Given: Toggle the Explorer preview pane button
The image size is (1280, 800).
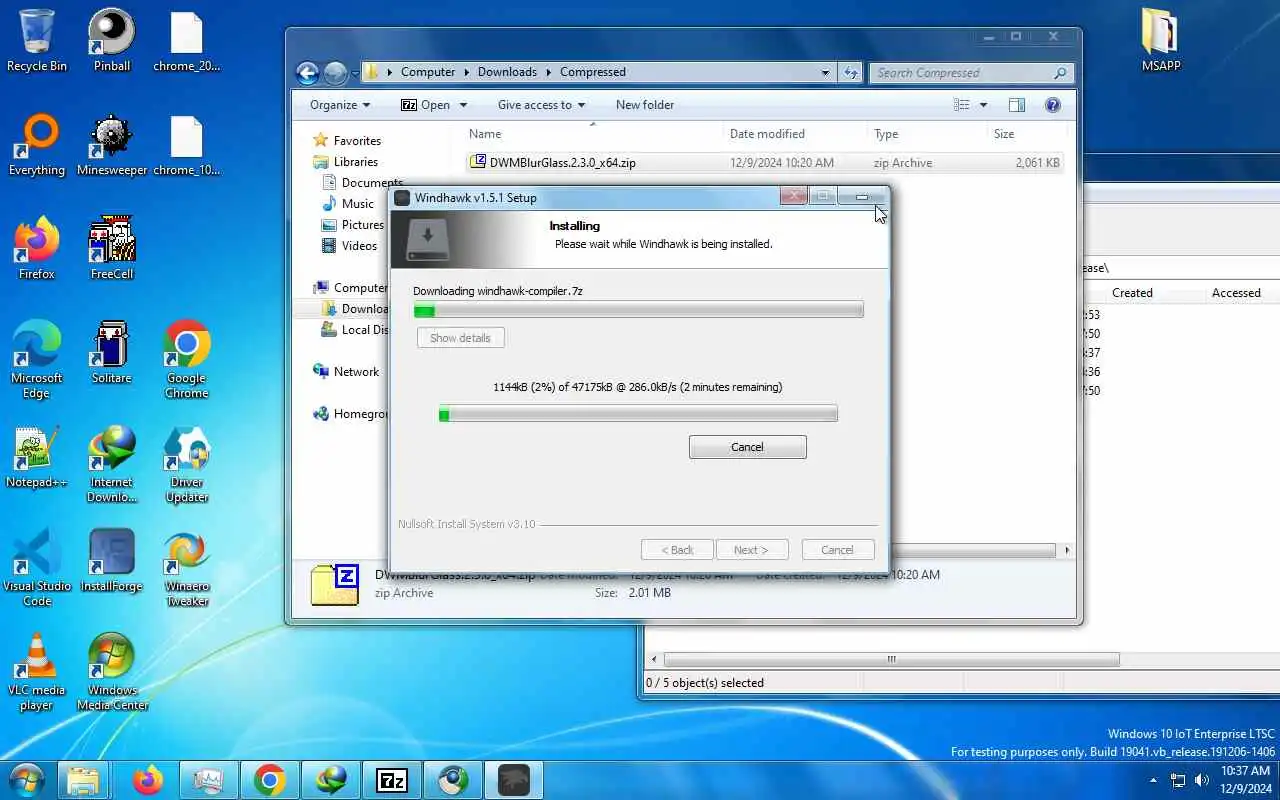Looking at the screenshot, I should point(1017,104).
